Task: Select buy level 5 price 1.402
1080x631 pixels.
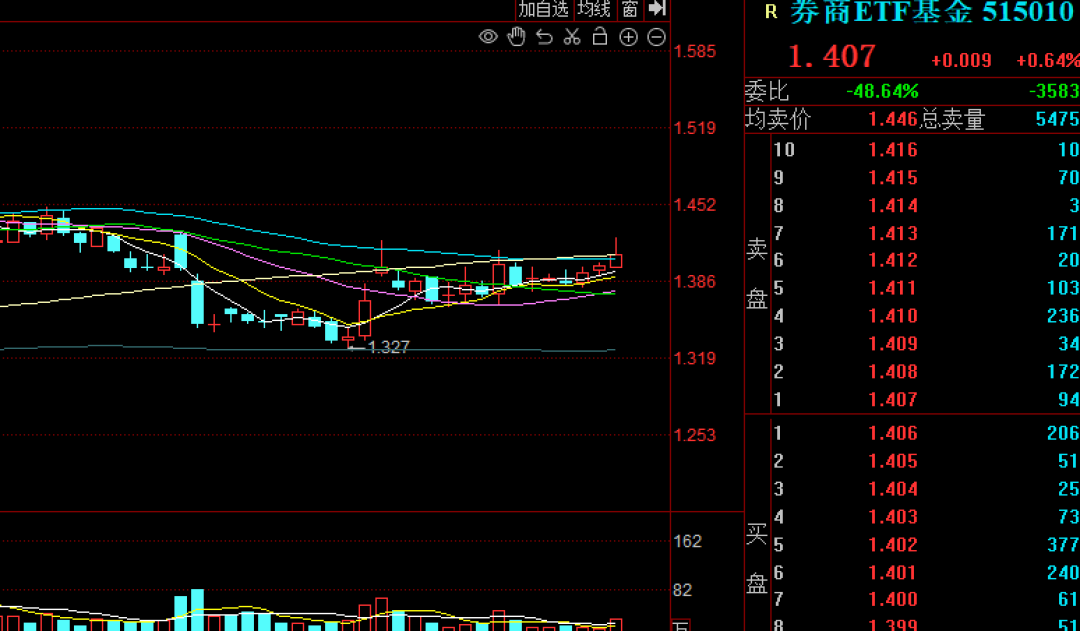Action: click(x=893, y=545)
